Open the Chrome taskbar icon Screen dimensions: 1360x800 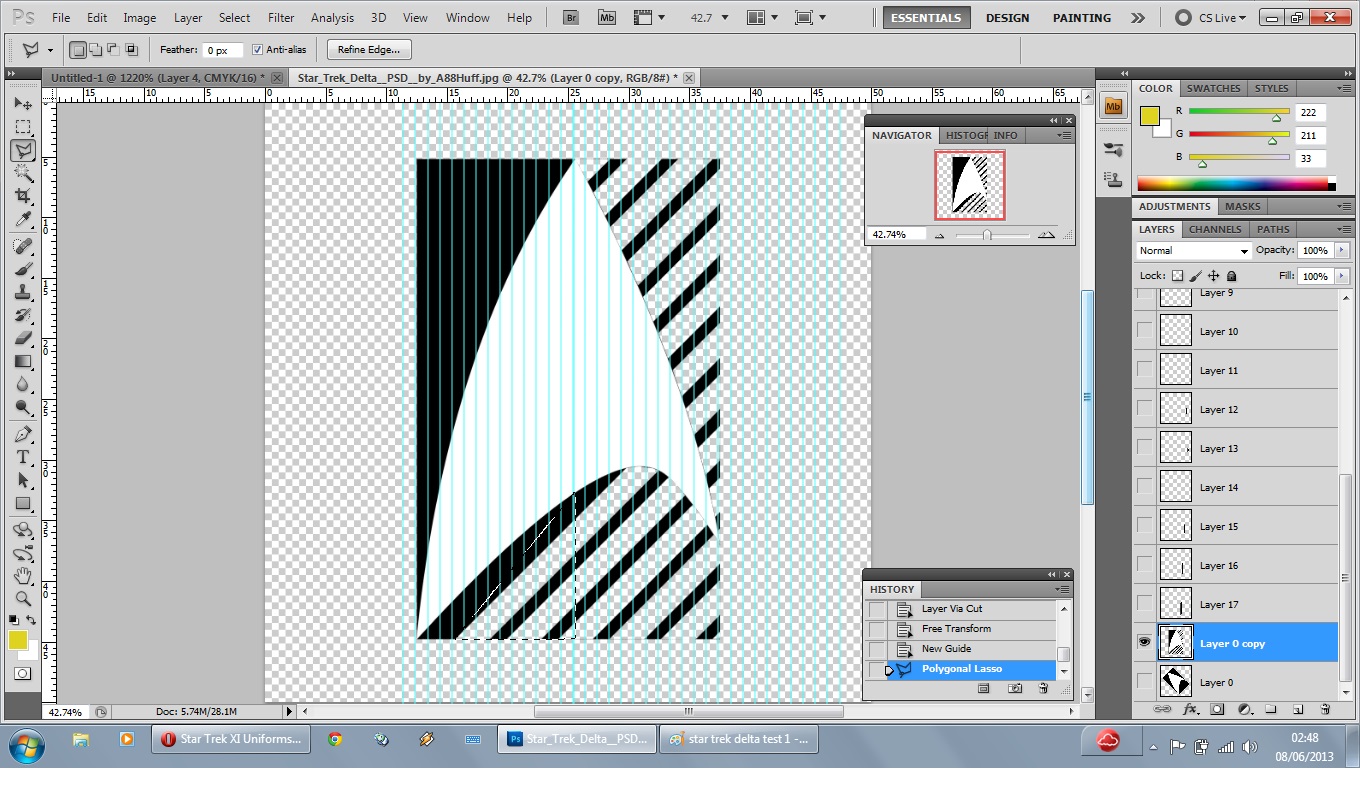point(335,740)
